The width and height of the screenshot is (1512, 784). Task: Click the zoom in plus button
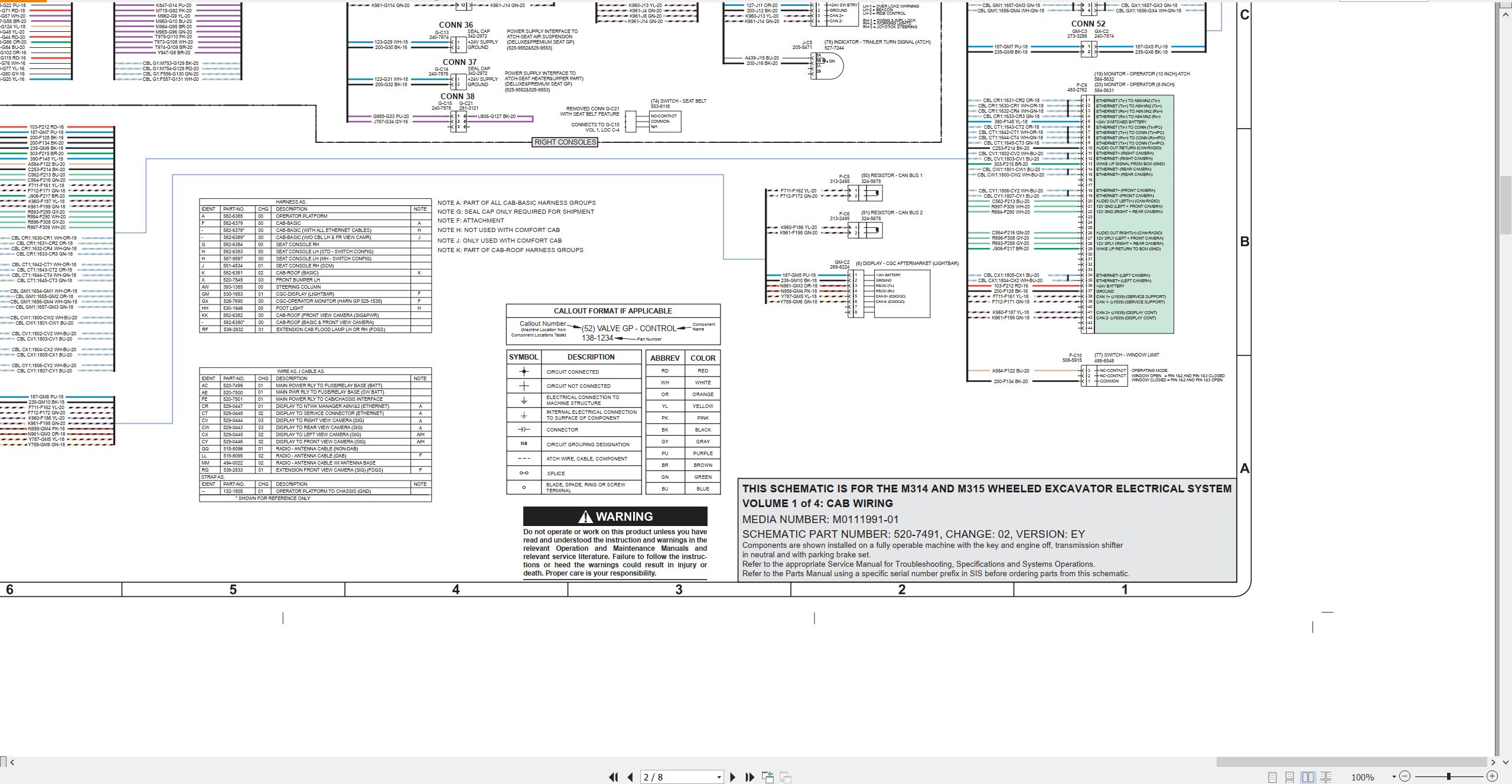[x=1492, y=777]
